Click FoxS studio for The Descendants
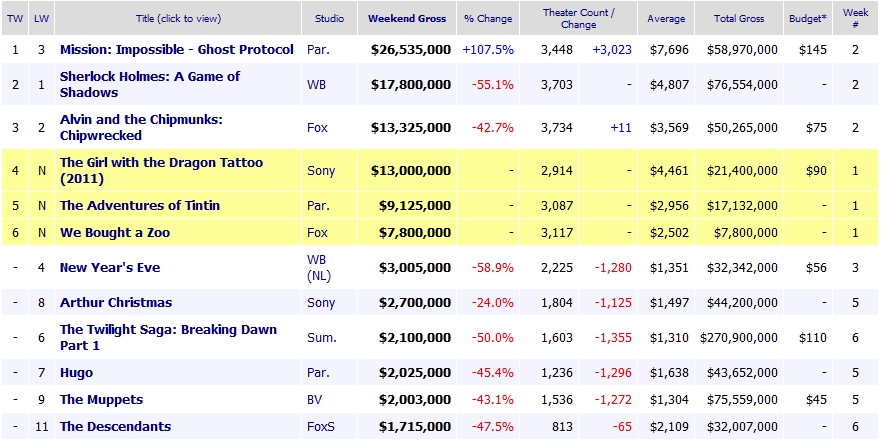Viewport: 881px width, 443px height. click(x=320, y=426)
